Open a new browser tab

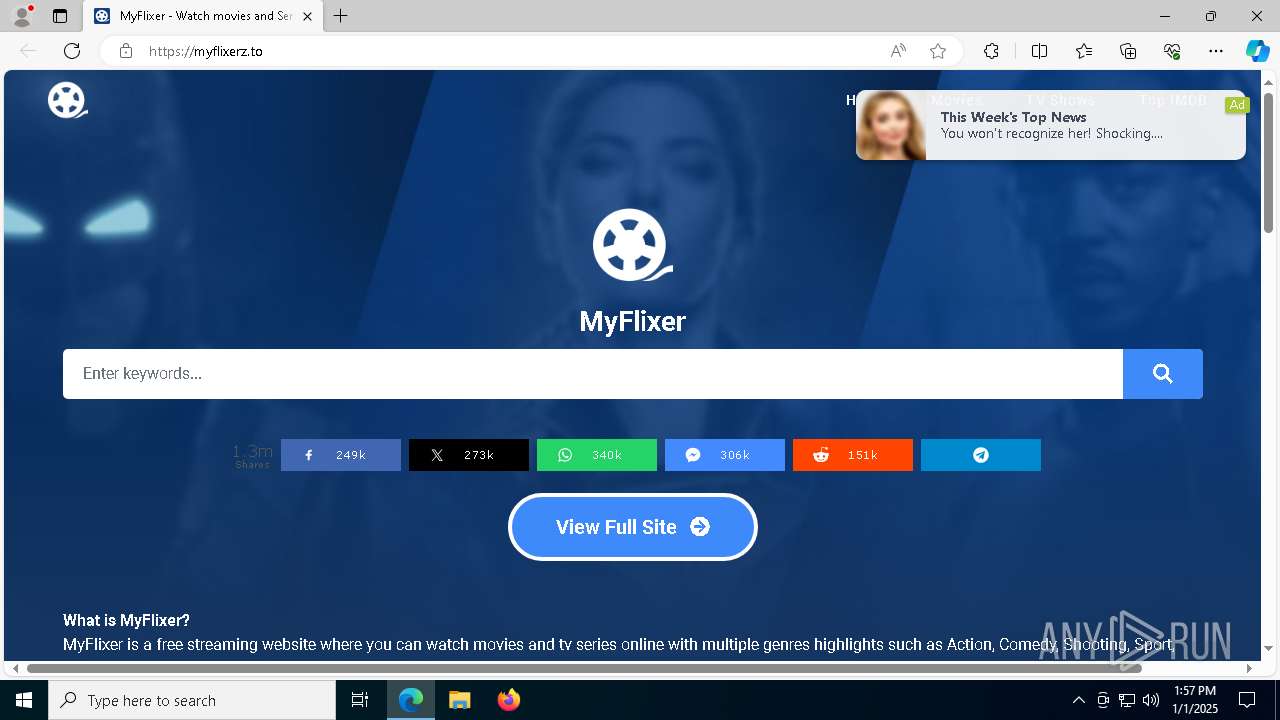click(x=341, y=16)
